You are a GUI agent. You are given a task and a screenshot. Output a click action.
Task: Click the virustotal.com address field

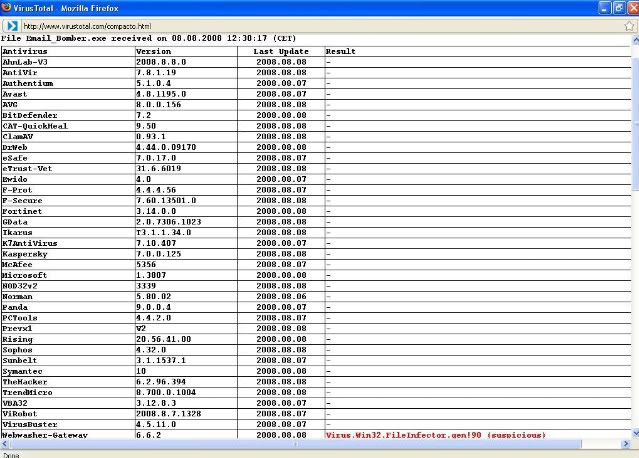click(320, 26)
